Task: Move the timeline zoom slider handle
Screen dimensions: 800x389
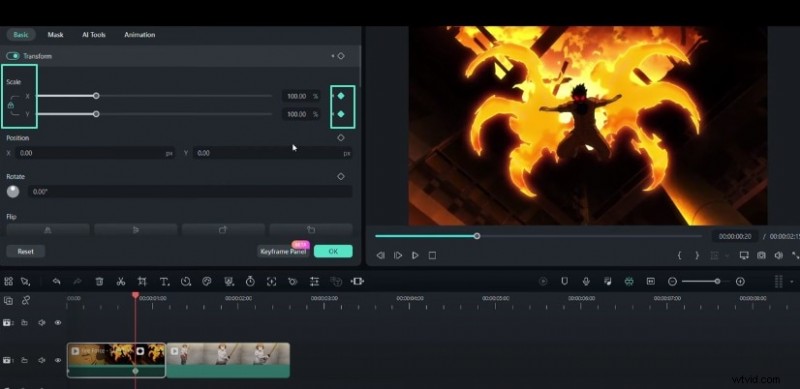Action: [717, 281]
